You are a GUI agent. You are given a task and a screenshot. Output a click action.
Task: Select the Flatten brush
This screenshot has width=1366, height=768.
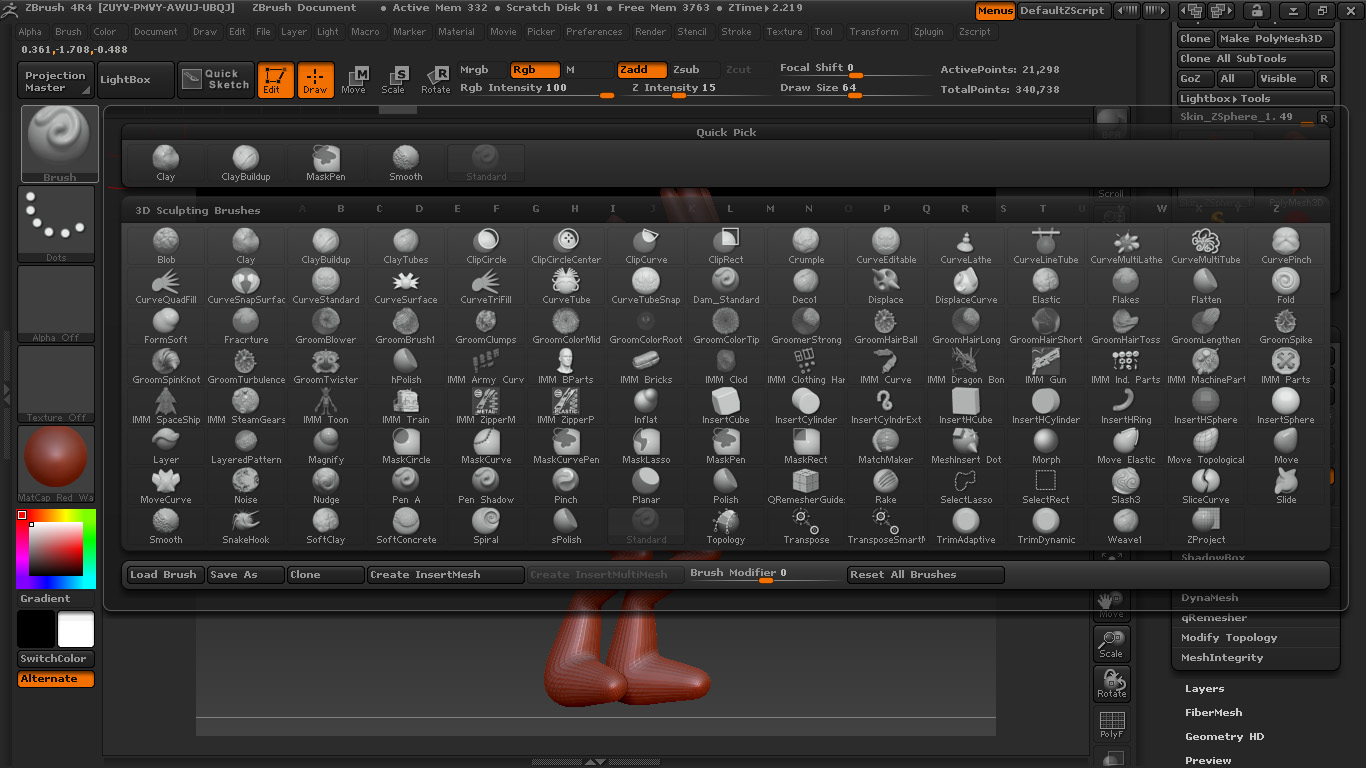1206,286
